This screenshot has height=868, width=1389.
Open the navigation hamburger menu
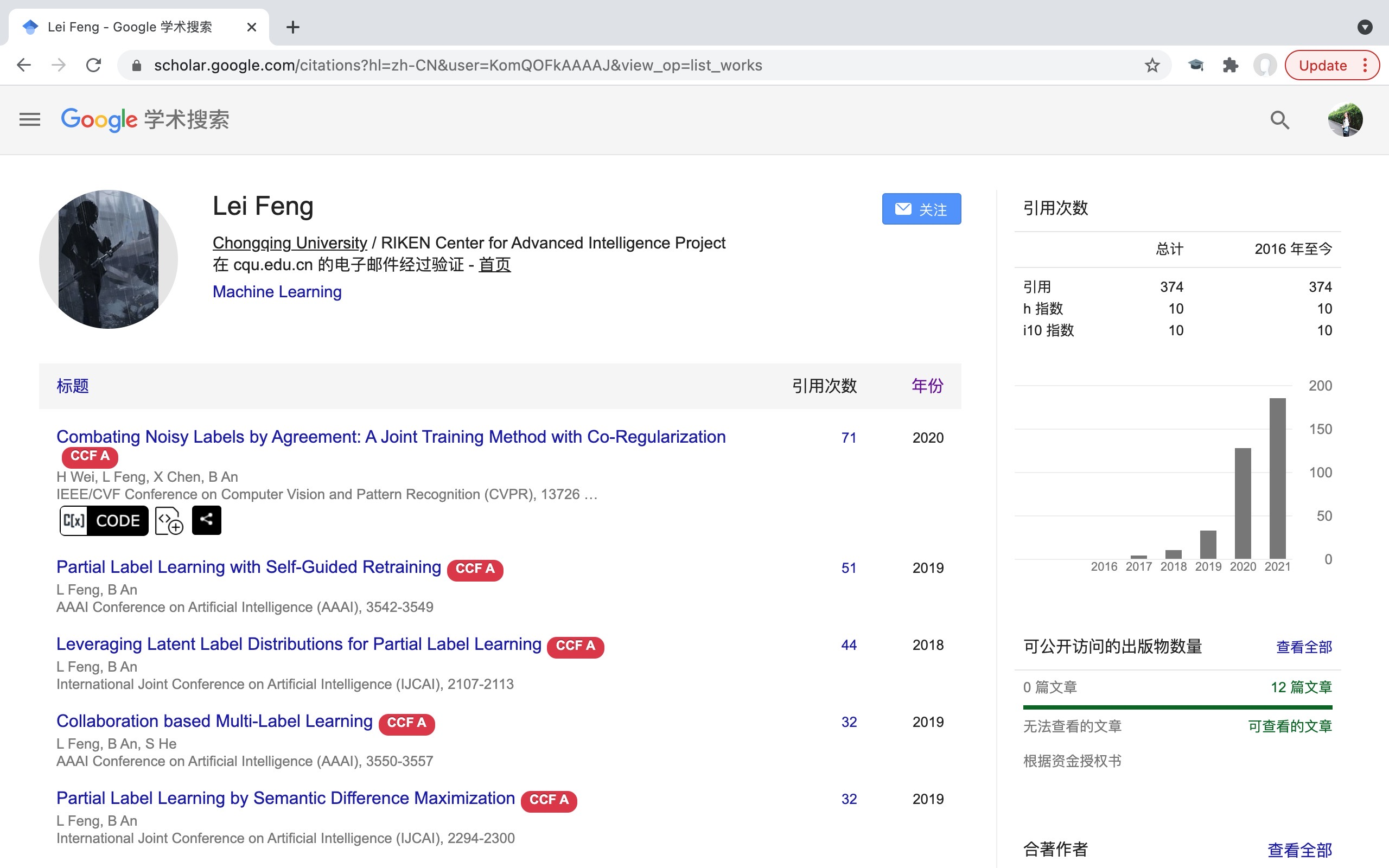[29, 119]
